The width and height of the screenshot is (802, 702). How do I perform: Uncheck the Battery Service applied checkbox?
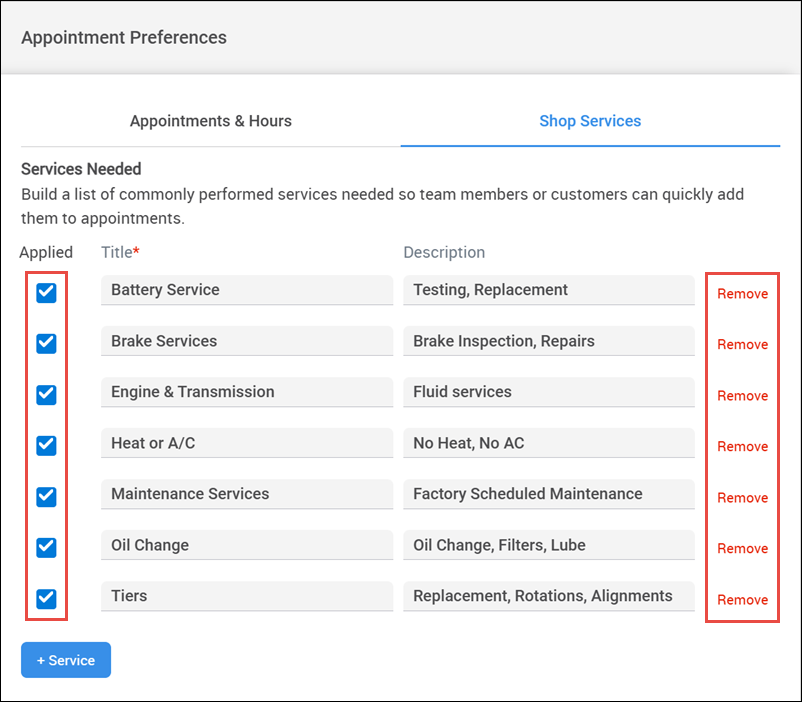46,293
